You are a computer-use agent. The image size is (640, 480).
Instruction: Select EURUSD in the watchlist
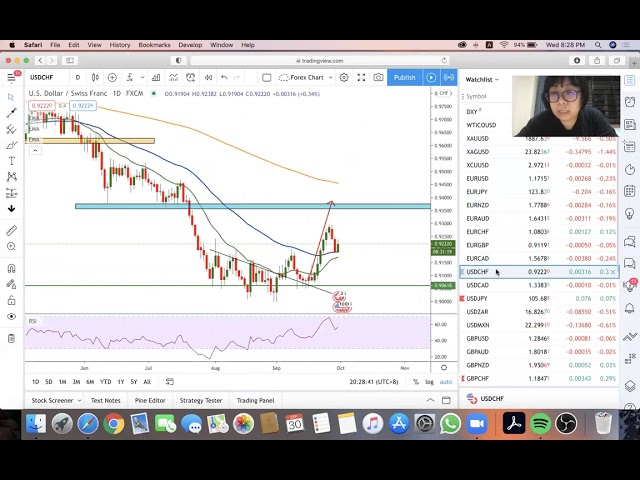(x=477, y=178)
